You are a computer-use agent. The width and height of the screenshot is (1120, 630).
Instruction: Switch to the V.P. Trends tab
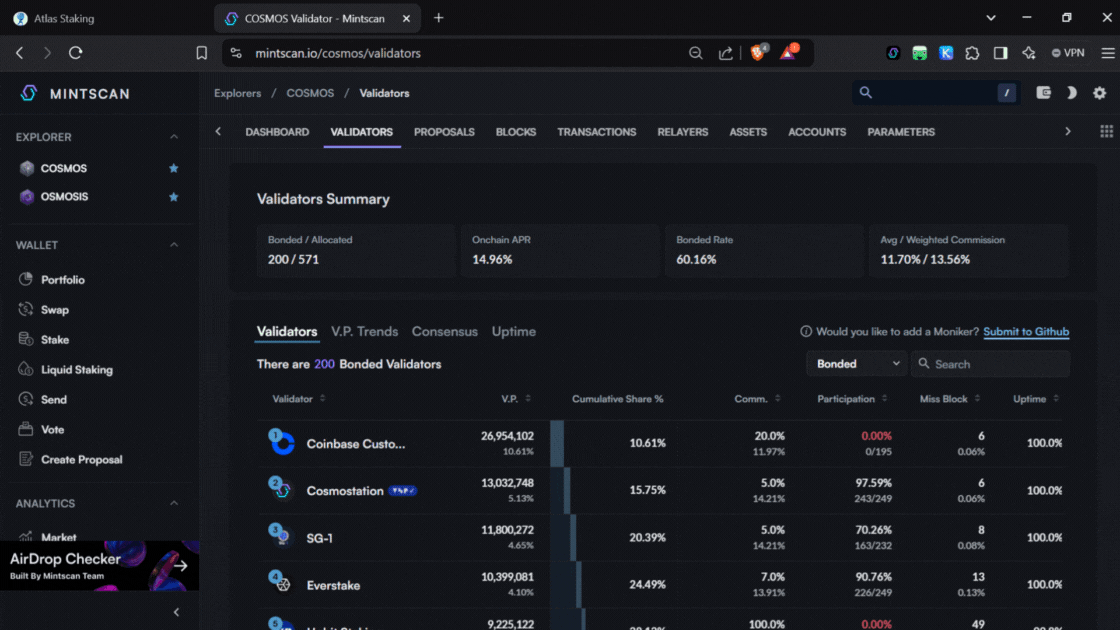[364, 332]
